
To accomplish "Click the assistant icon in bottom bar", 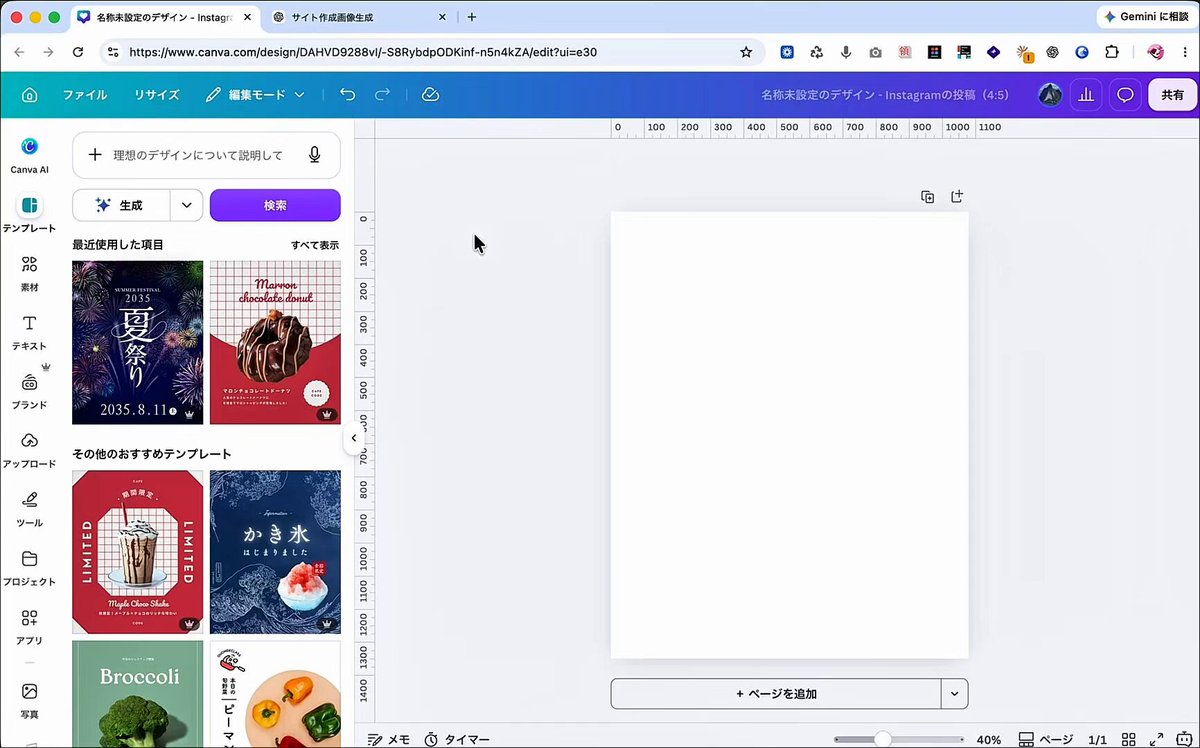I will (x=1185, y=739).
